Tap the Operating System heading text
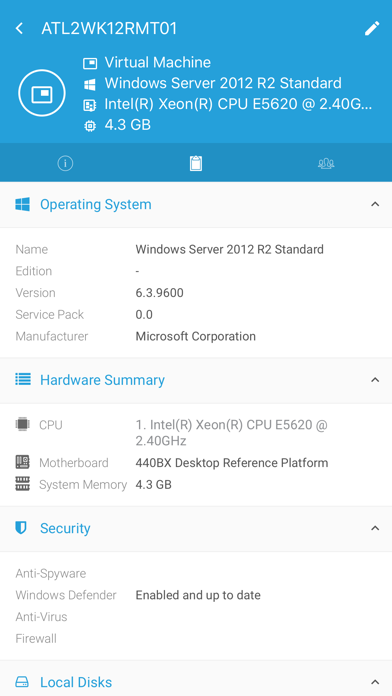 click(96, 205)
